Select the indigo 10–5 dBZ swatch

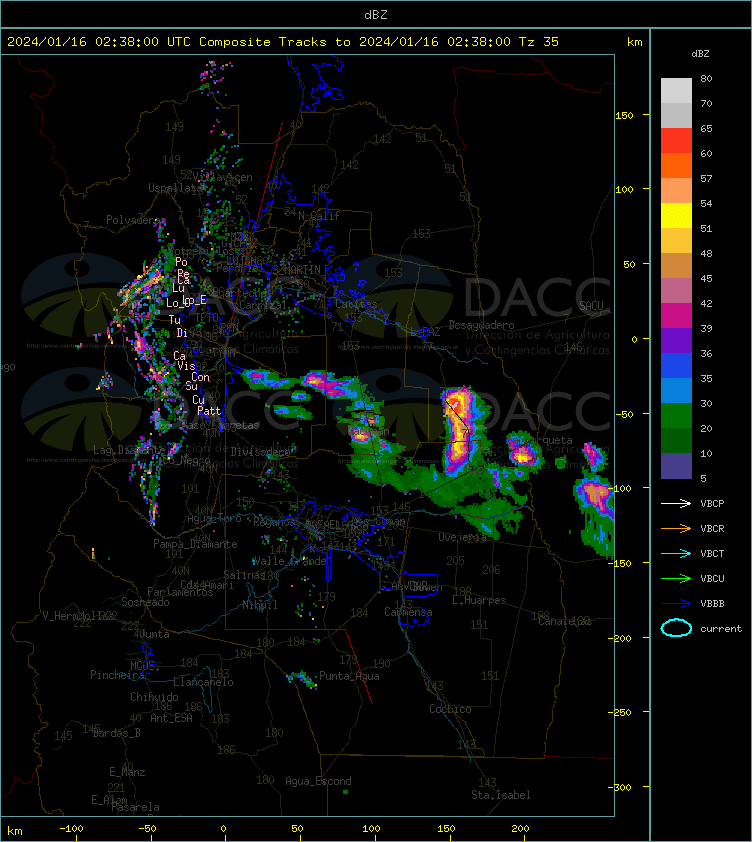676,466
